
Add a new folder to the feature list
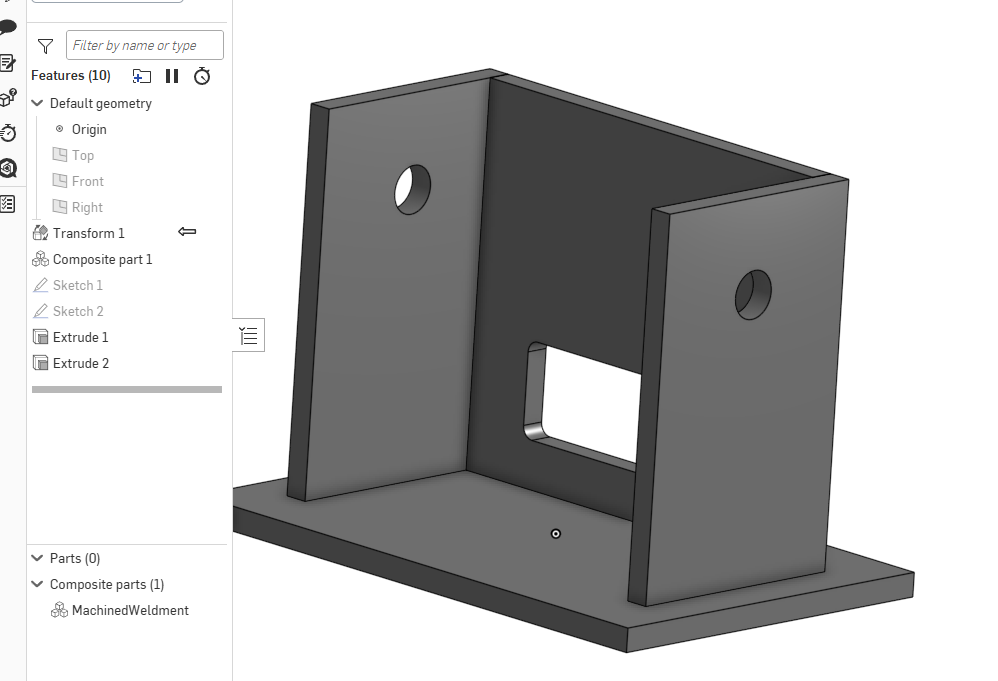141,76
